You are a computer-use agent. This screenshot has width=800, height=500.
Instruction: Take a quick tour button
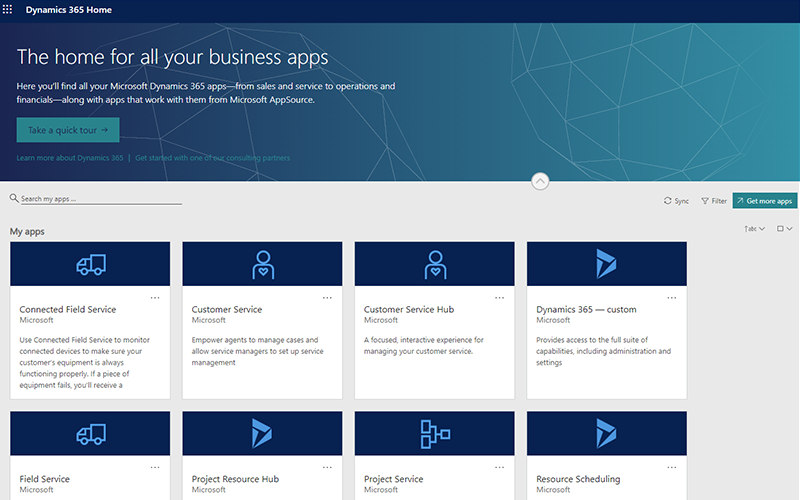click(x=68, y=130)
